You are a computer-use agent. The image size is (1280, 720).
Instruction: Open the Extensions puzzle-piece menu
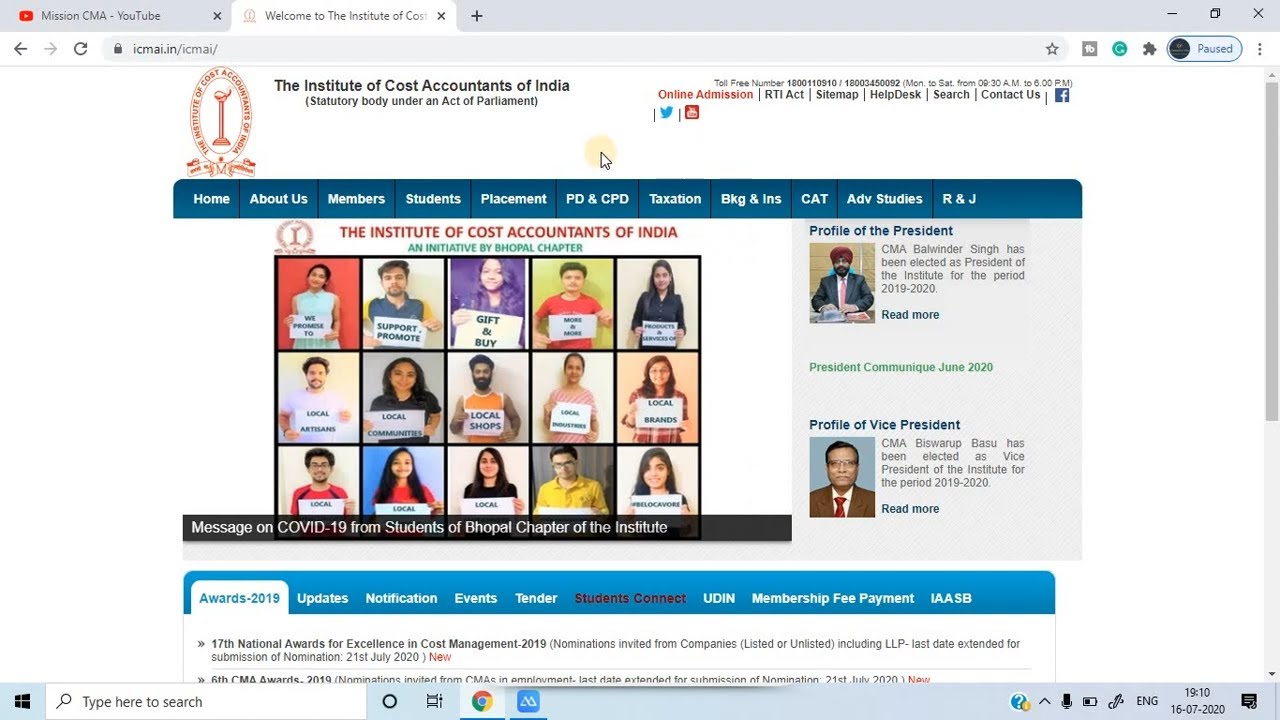(x=1149, y=48)
